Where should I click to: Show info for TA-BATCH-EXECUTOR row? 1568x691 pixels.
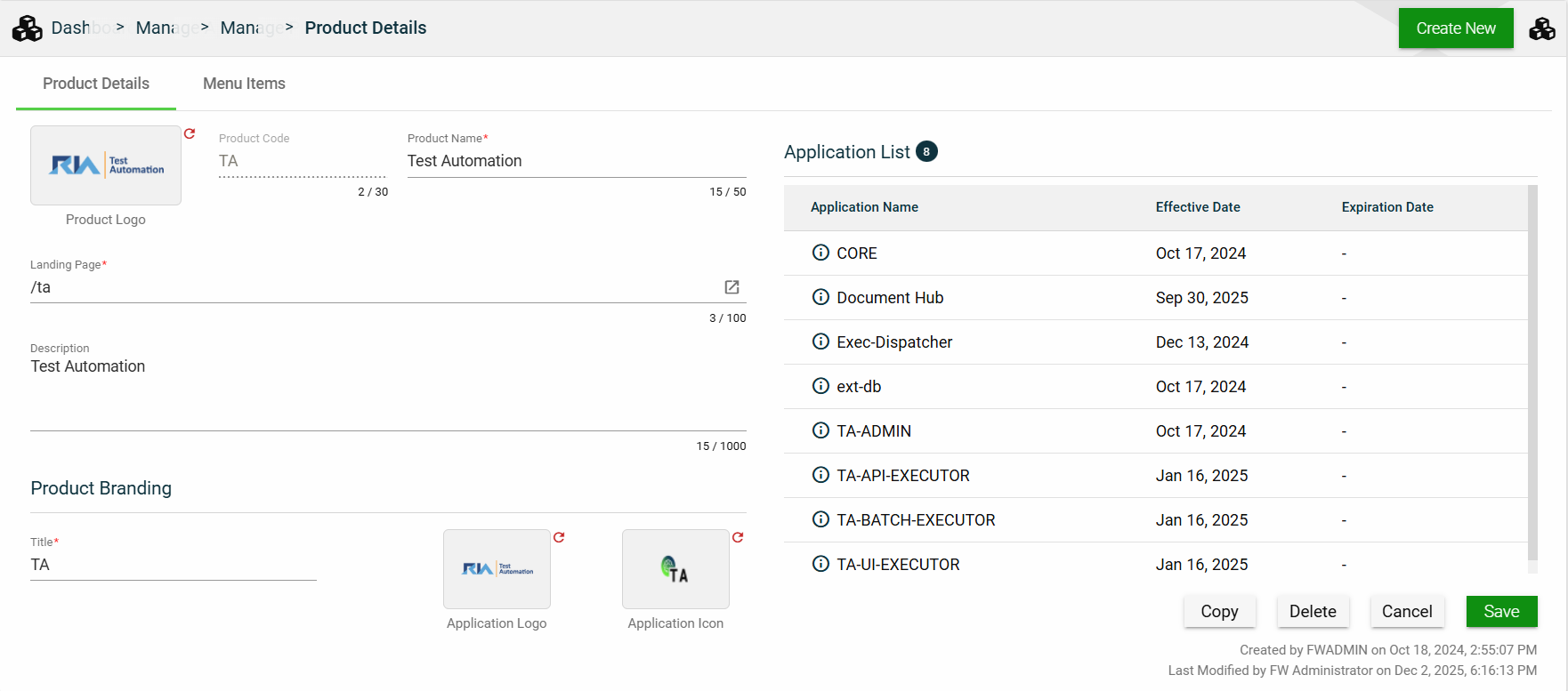pyautogui.click(x=820, y=519)
